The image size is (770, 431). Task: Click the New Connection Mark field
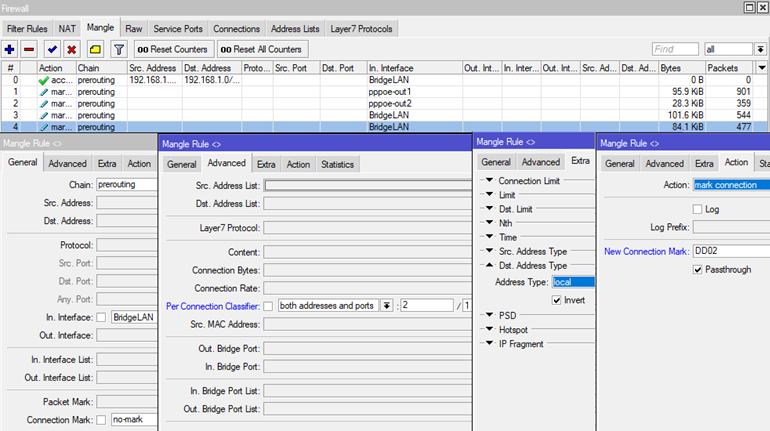click(x=731, y=251)
